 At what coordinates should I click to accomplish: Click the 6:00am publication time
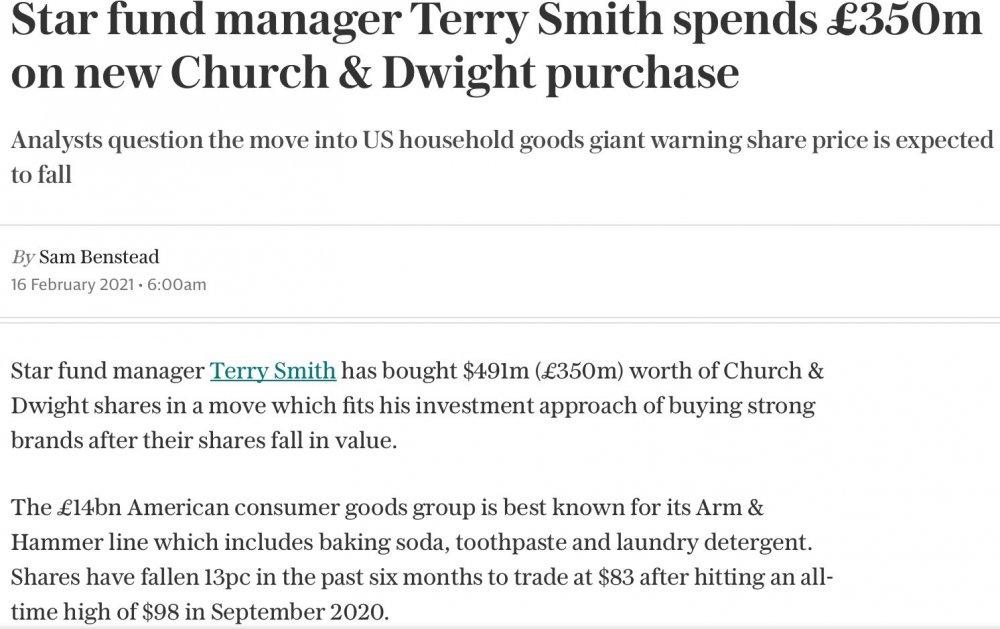177,285
